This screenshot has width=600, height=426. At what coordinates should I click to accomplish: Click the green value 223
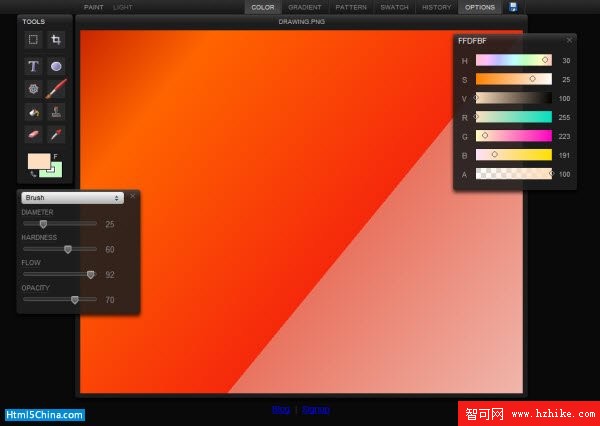coord(564,136)
